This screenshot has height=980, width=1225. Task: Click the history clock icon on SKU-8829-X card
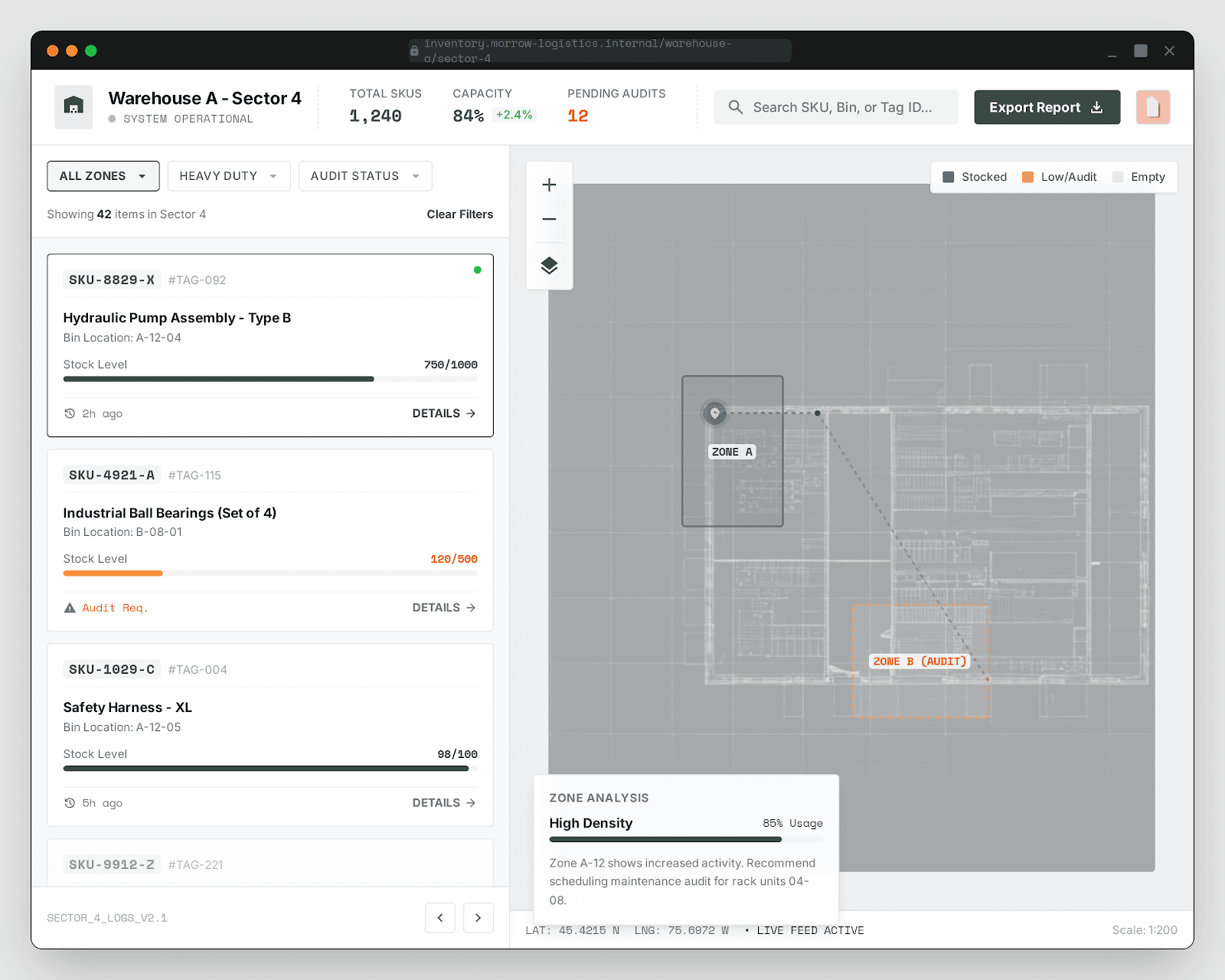70,413
